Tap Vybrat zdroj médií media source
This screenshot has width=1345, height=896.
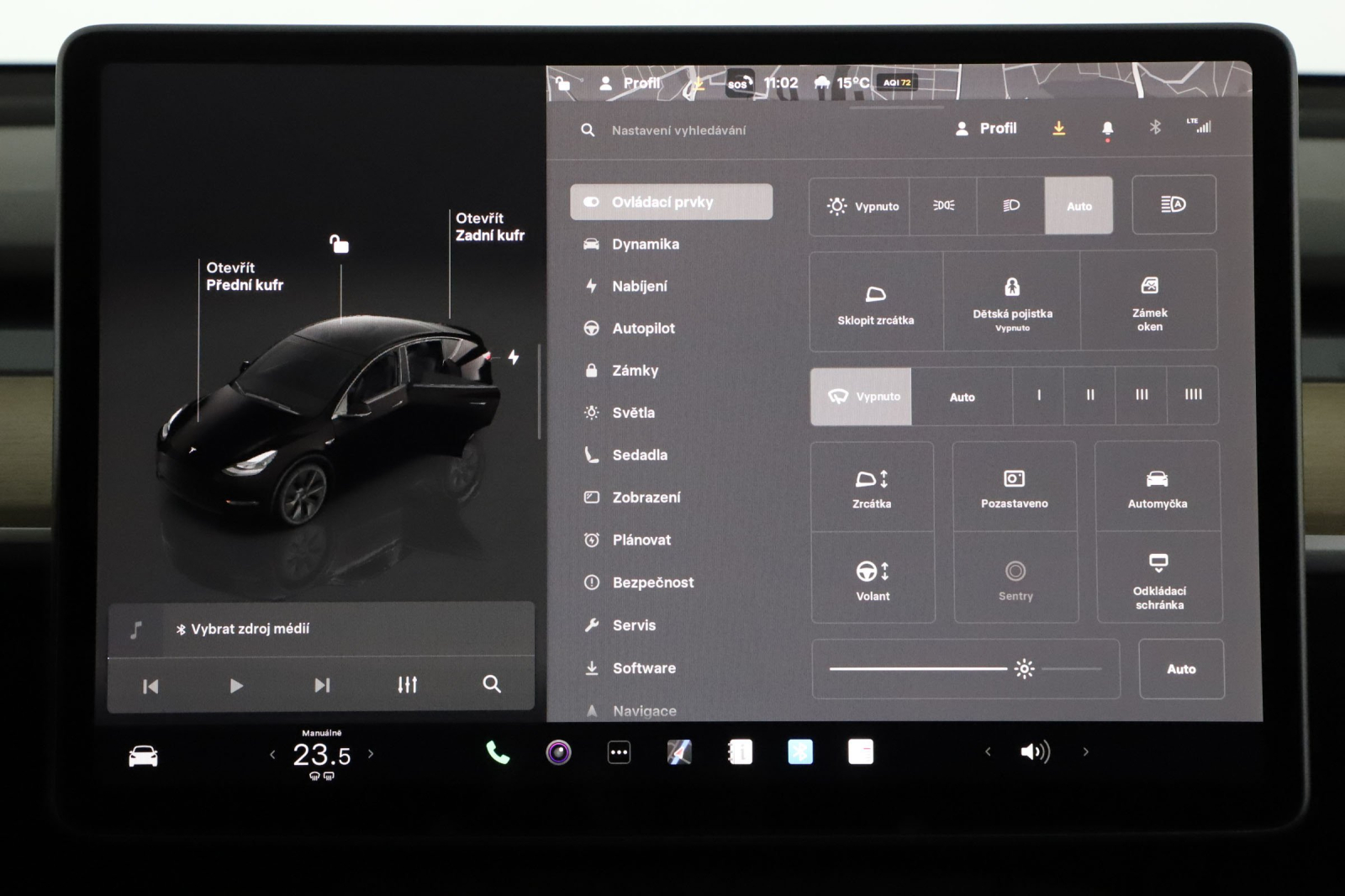point(245,628)
